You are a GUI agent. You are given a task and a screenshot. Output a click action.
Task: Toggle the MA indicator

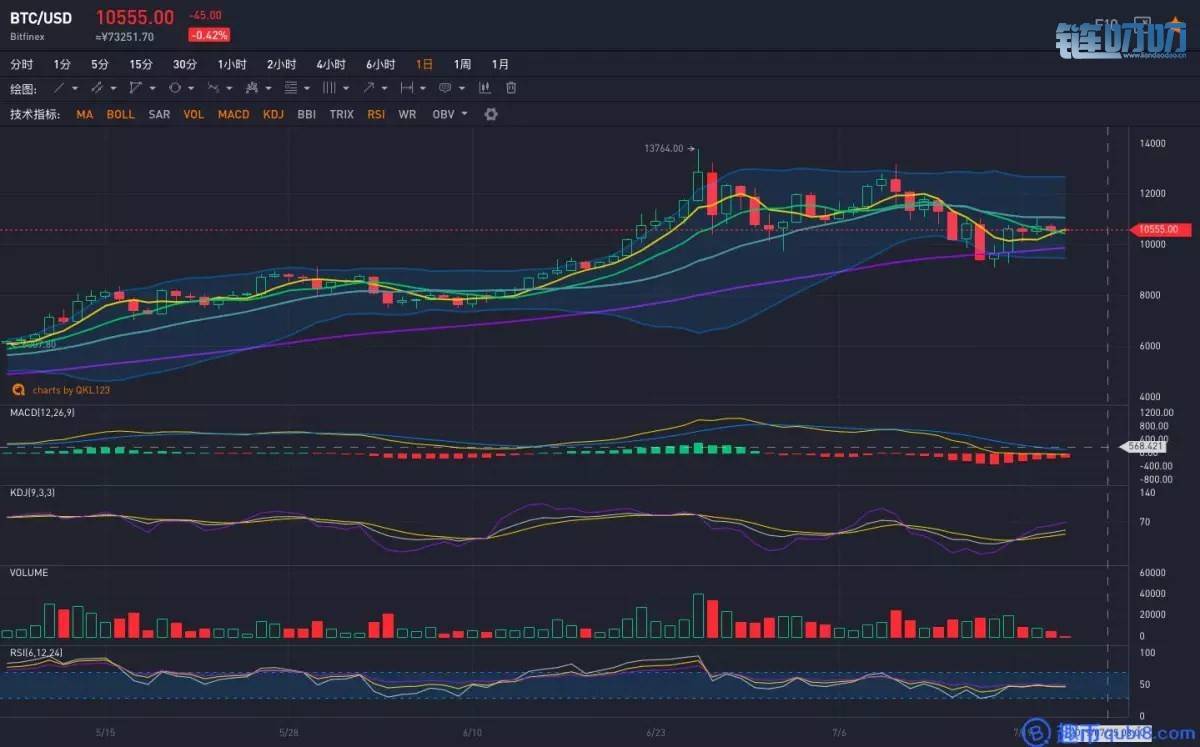(84, 114)
